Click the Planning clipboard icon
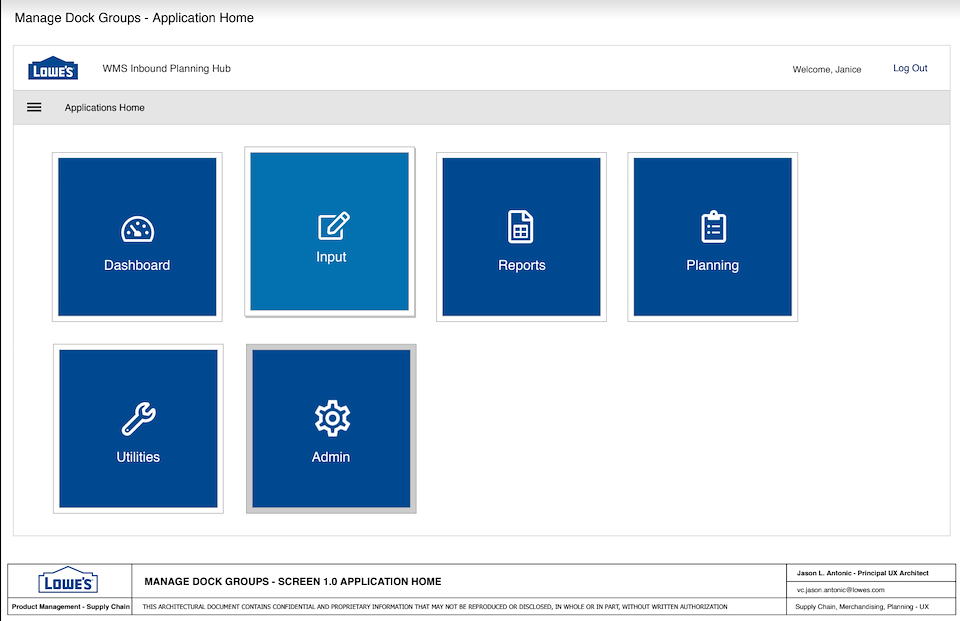 (713, 227)
